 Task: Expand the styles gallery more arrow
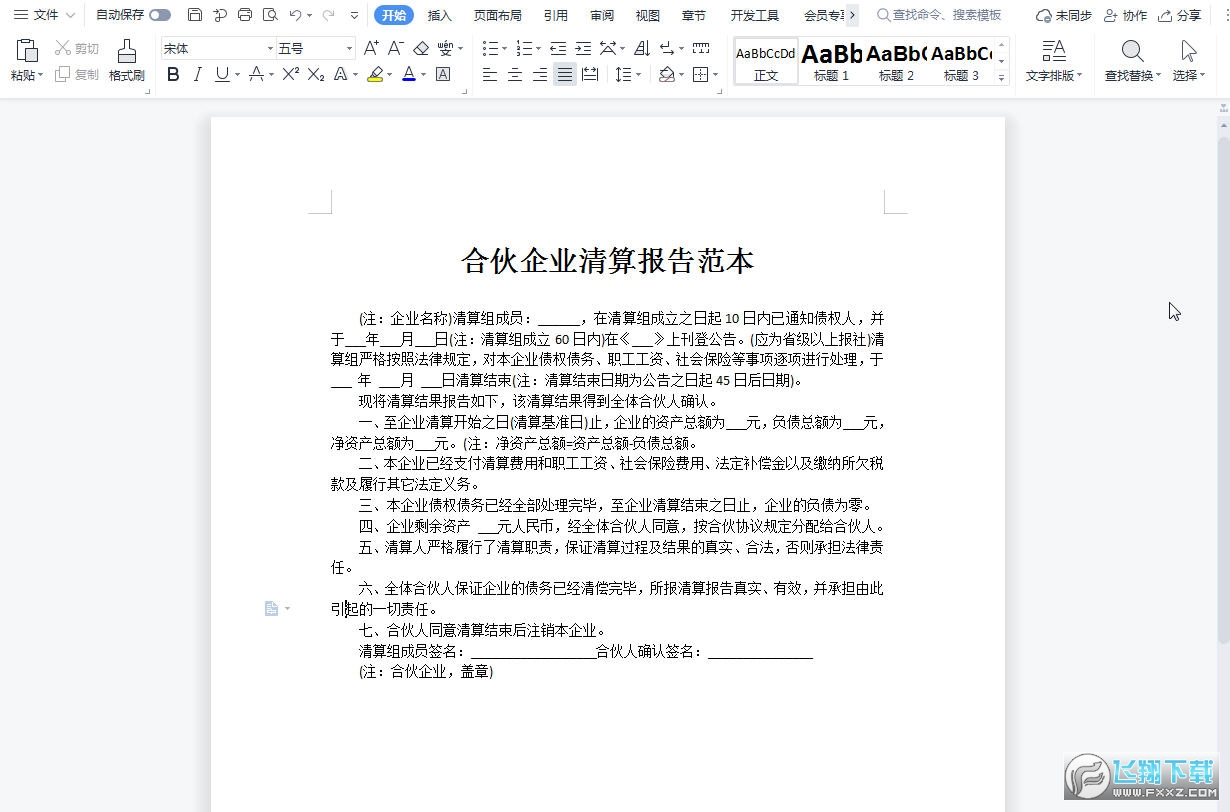[x=1002, y=77]
